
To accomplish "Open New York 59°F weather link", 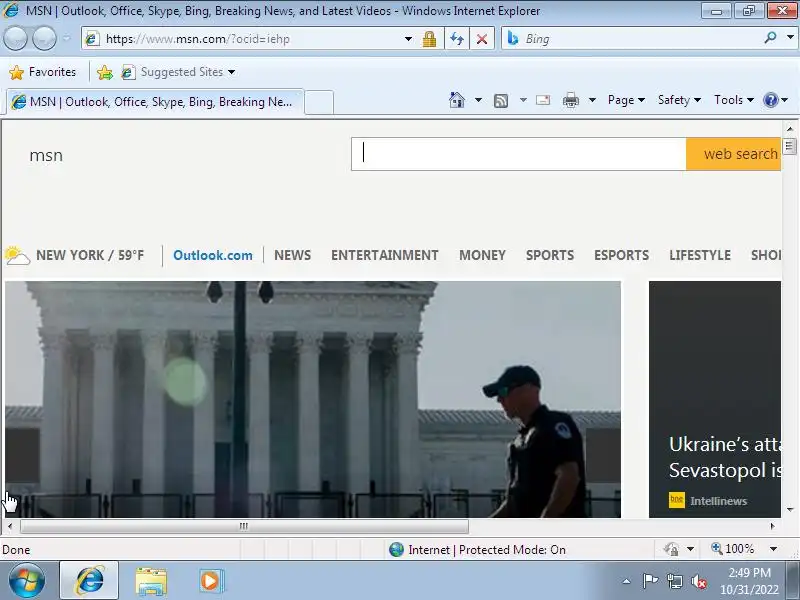I will point(90,255).
